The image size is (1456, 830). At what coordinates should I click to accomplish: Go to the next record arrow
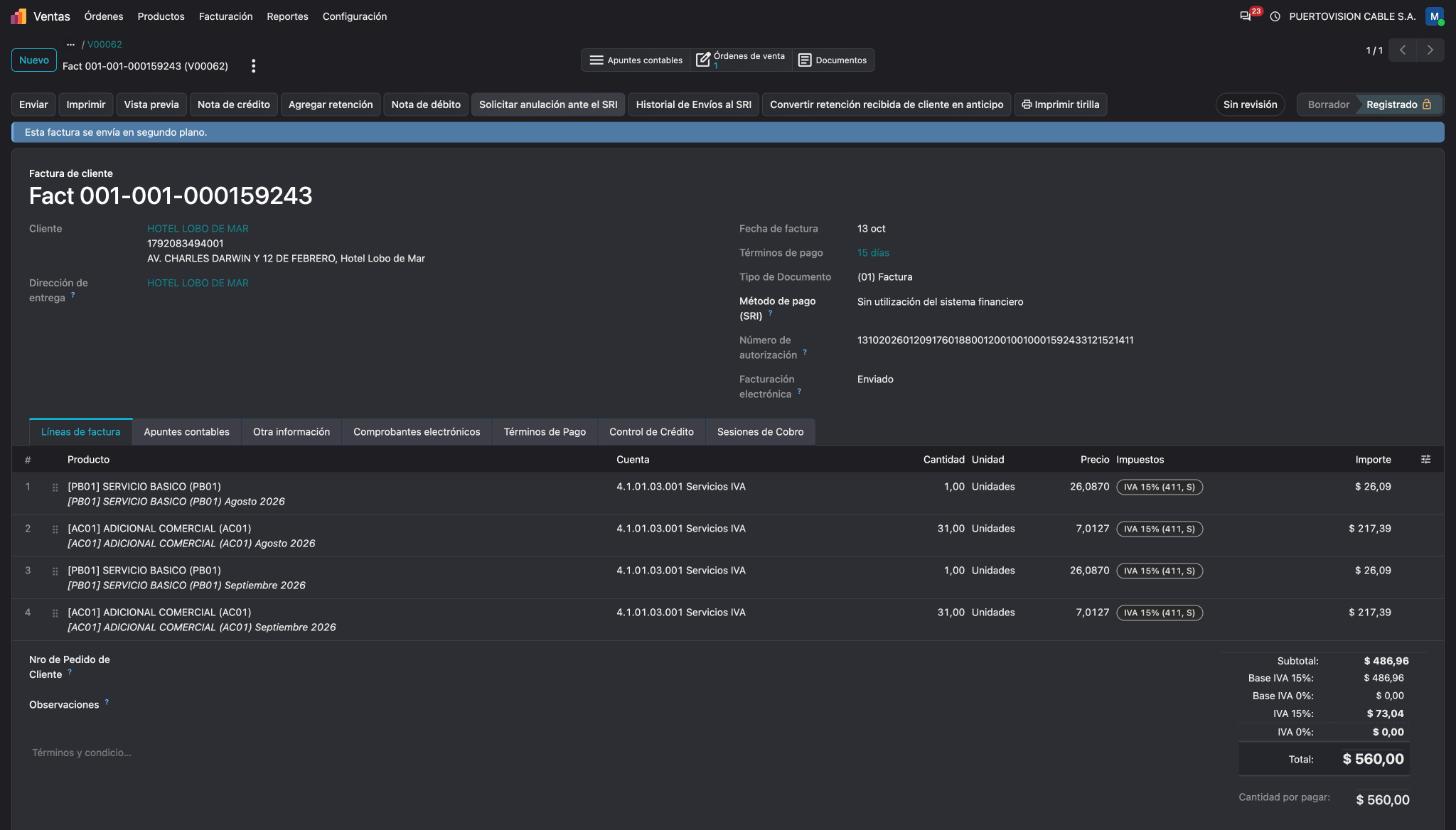pyautogui.click(x=1431, y=50)
